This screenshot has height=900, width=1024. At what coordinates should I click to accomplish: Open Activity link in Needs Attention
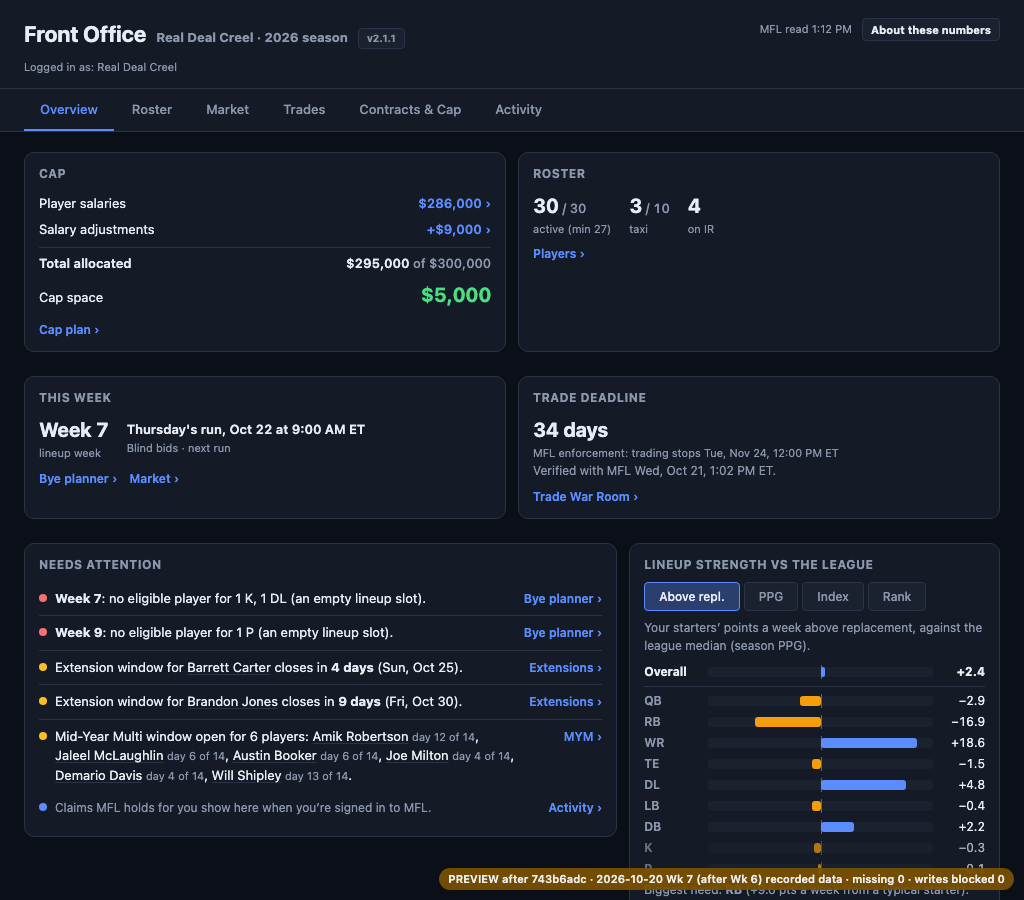click(x=575, y=808)
